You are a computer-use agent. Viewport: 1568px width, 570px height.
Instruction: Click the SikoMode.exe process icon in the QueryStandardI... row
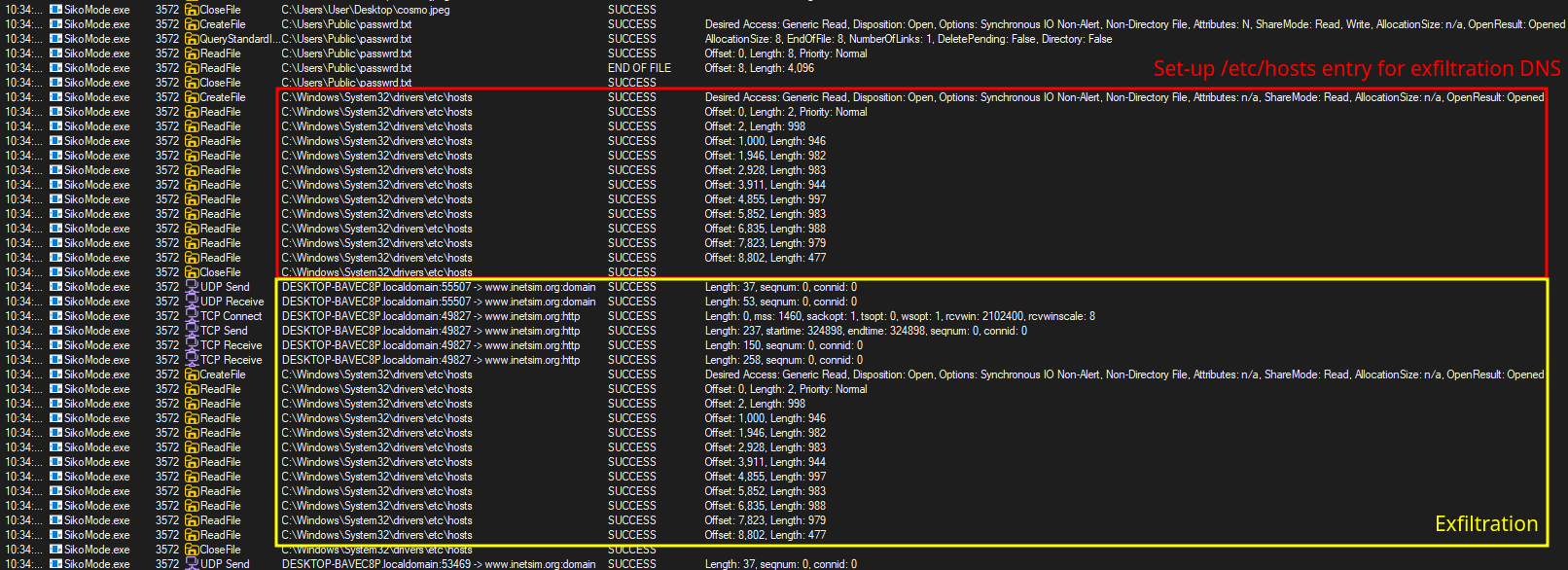56,39
